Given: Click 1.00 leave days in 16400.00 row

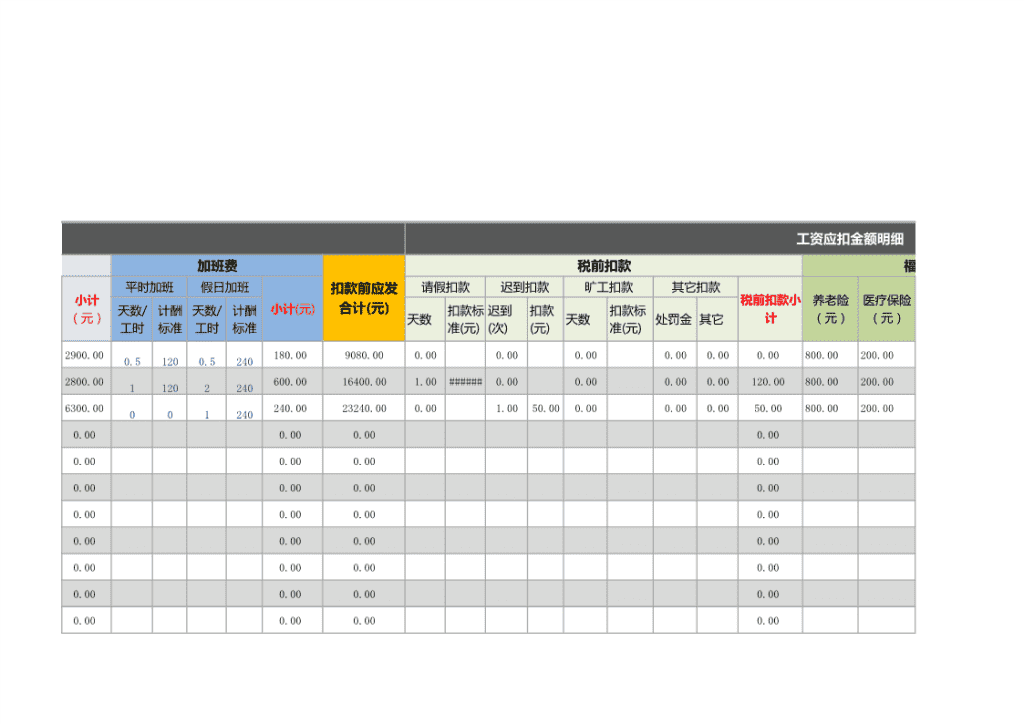Looking at the screenshot, I should click(425, 382).
